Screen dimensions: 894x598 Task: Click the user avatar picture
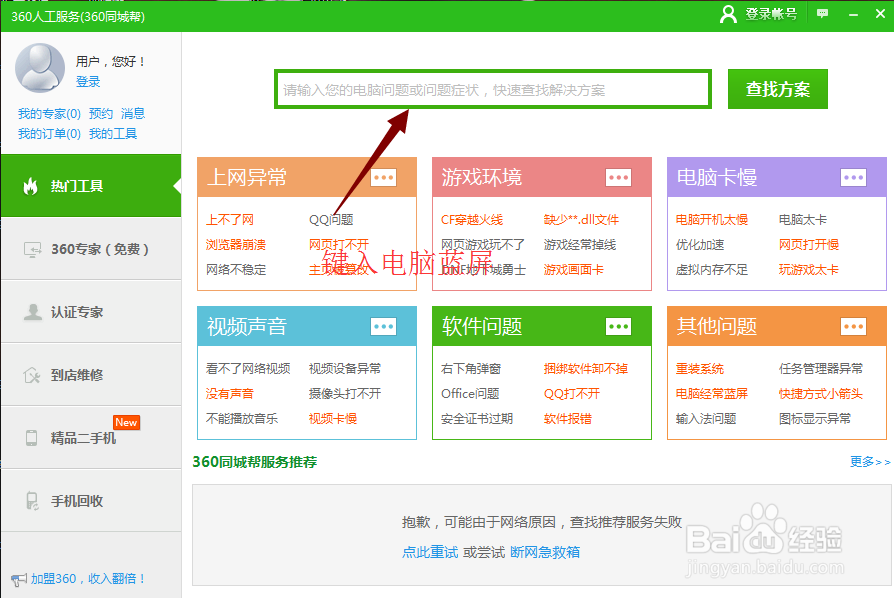[x=40, y=68]
